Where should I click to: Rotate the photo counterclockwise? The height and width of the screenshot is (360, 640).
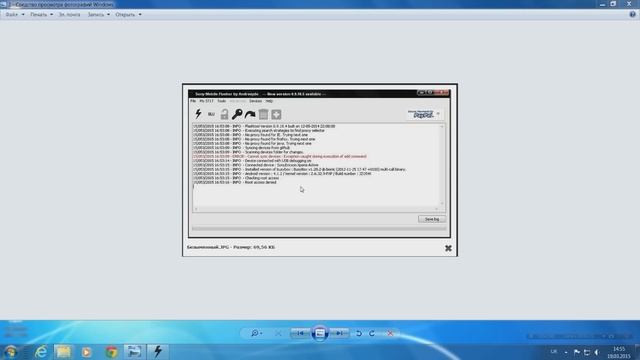[359, 333]
